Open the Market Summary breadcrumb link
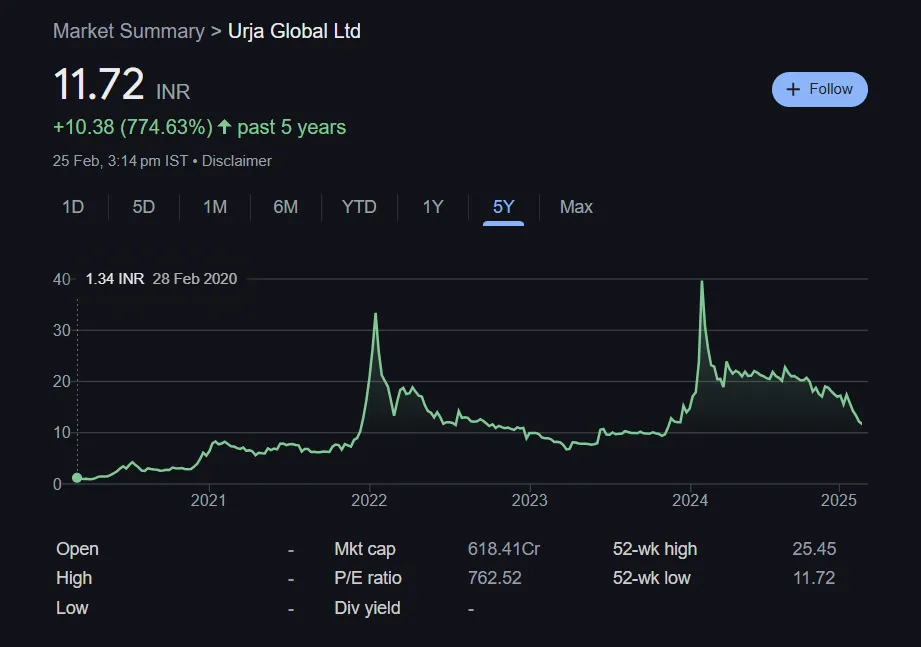Screen dimensions: 921x647 [129, 31]
